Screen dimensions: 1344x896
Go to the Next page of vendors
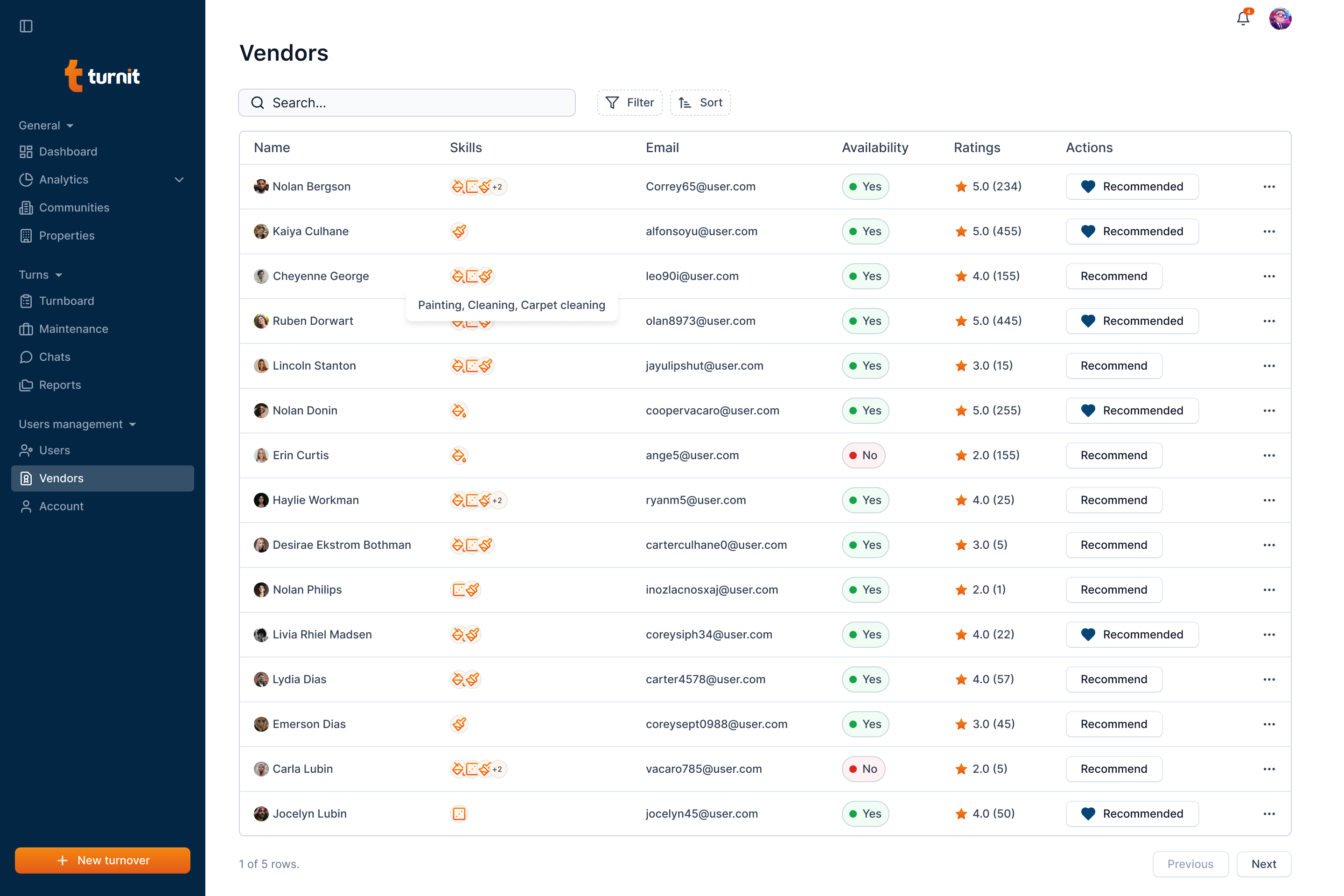click(1263, 864)
